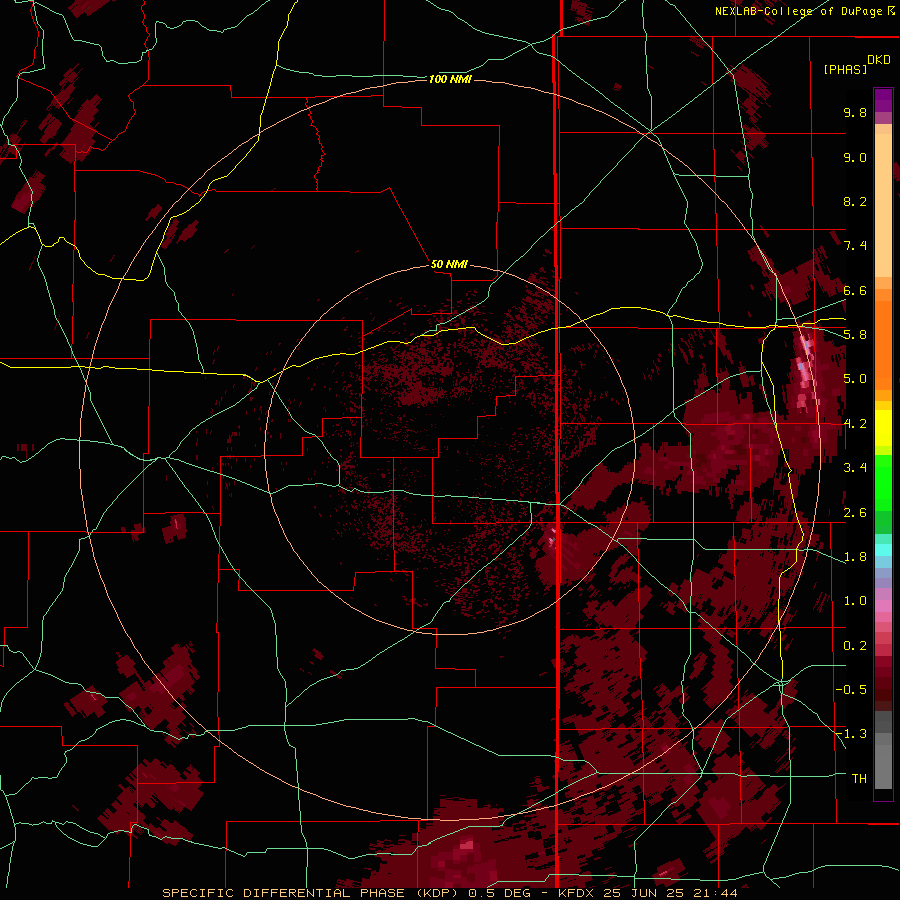Click the [PHAS] legend heading

click(845, 69)
